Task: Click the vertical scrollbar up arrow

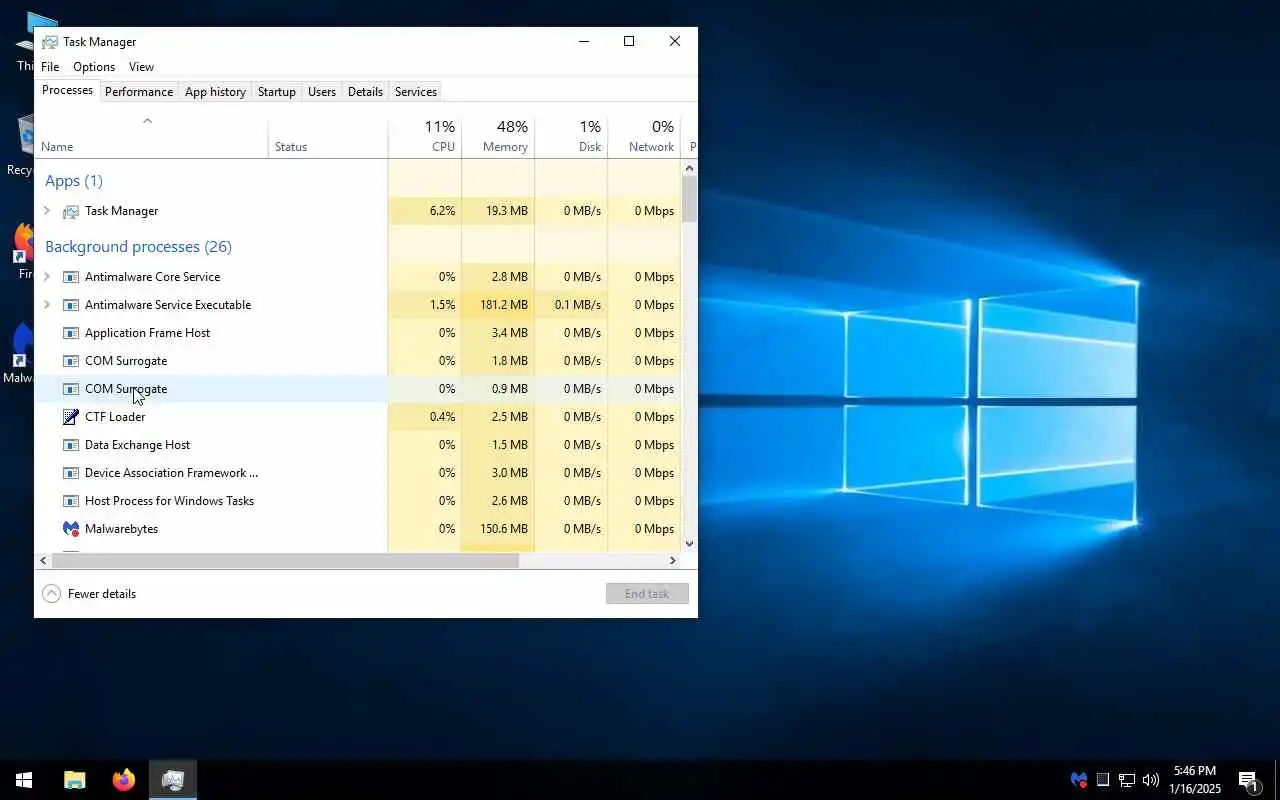Action: point(689,168)
